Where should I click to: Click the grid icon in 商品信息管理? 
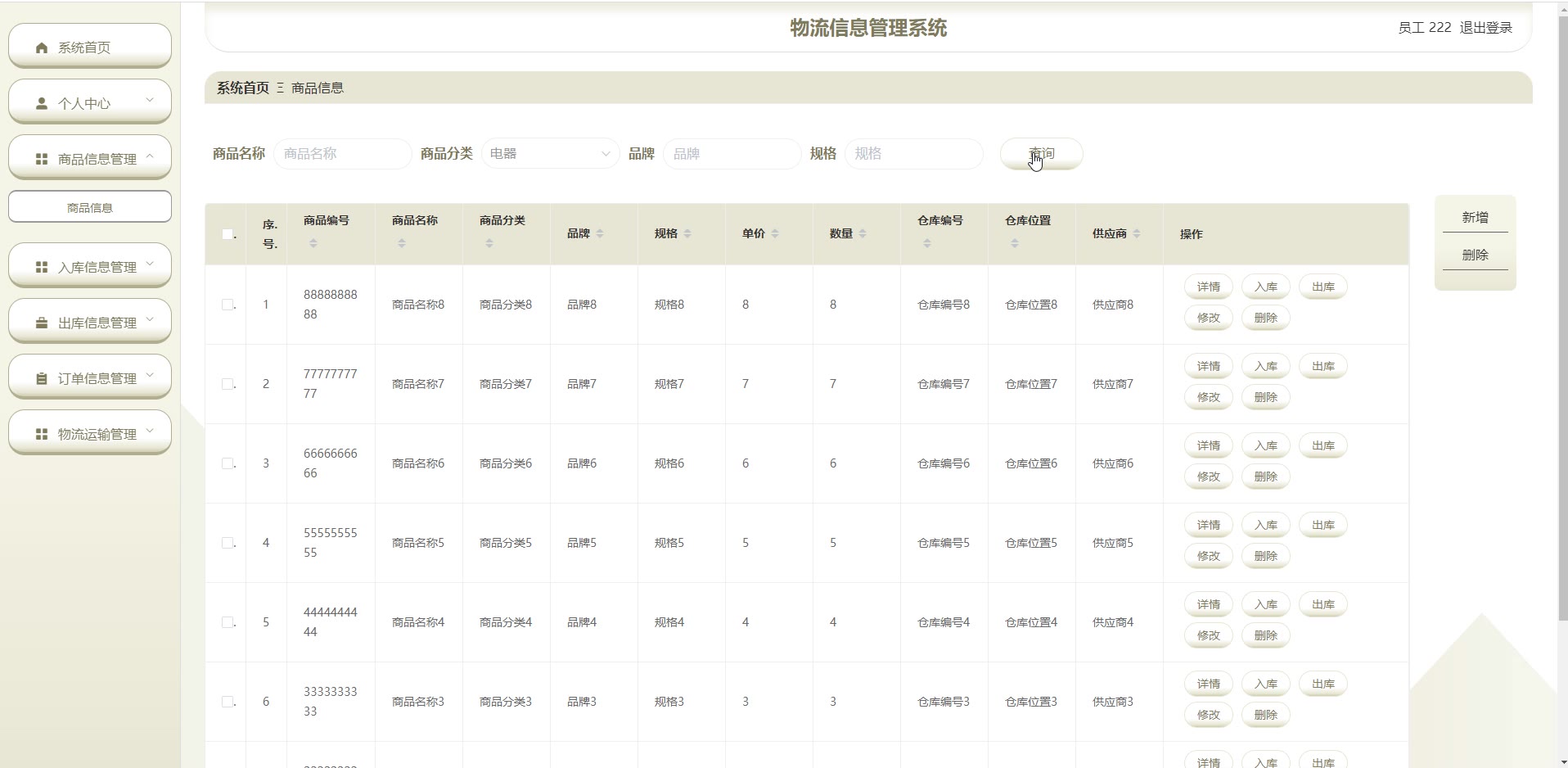coord(42,160)
